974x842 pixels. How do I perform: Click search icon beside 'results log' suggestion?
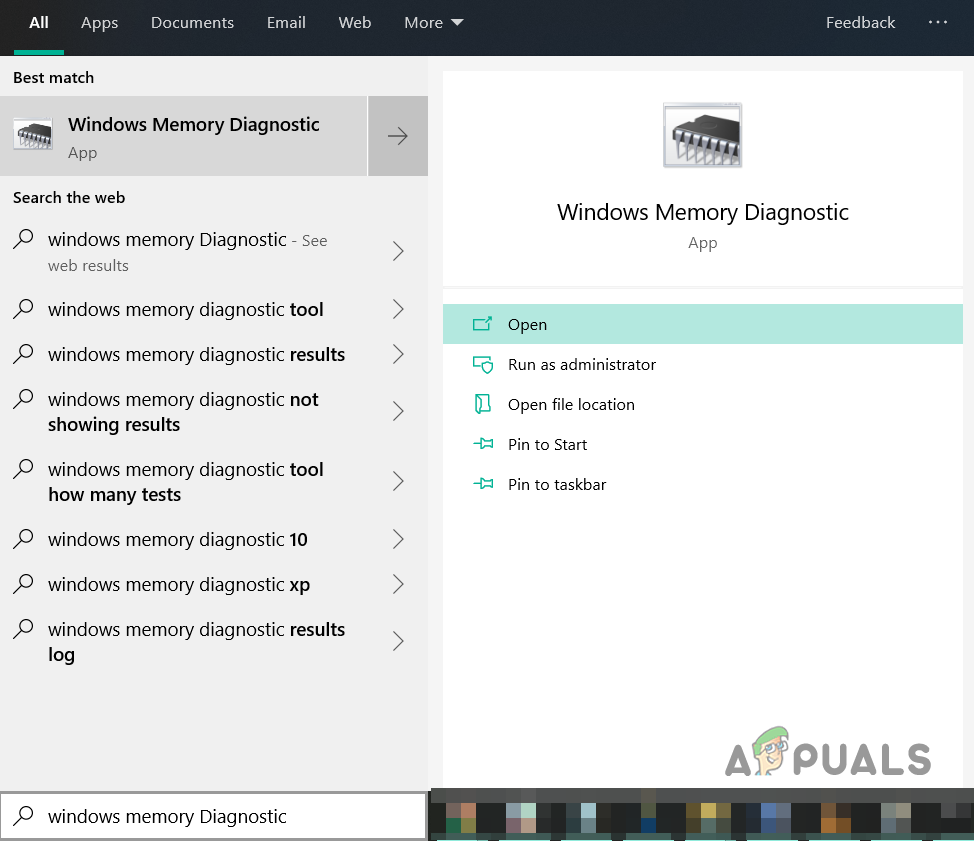(x=23, y=629)
